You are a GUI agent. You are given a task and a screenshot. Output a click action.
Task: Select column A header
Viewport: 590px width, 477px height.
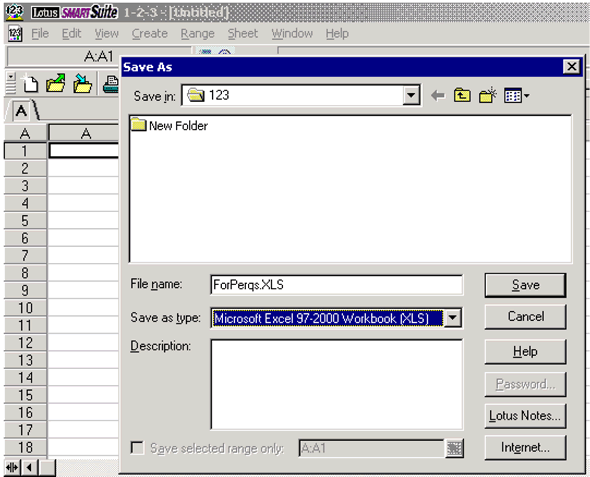86,133
